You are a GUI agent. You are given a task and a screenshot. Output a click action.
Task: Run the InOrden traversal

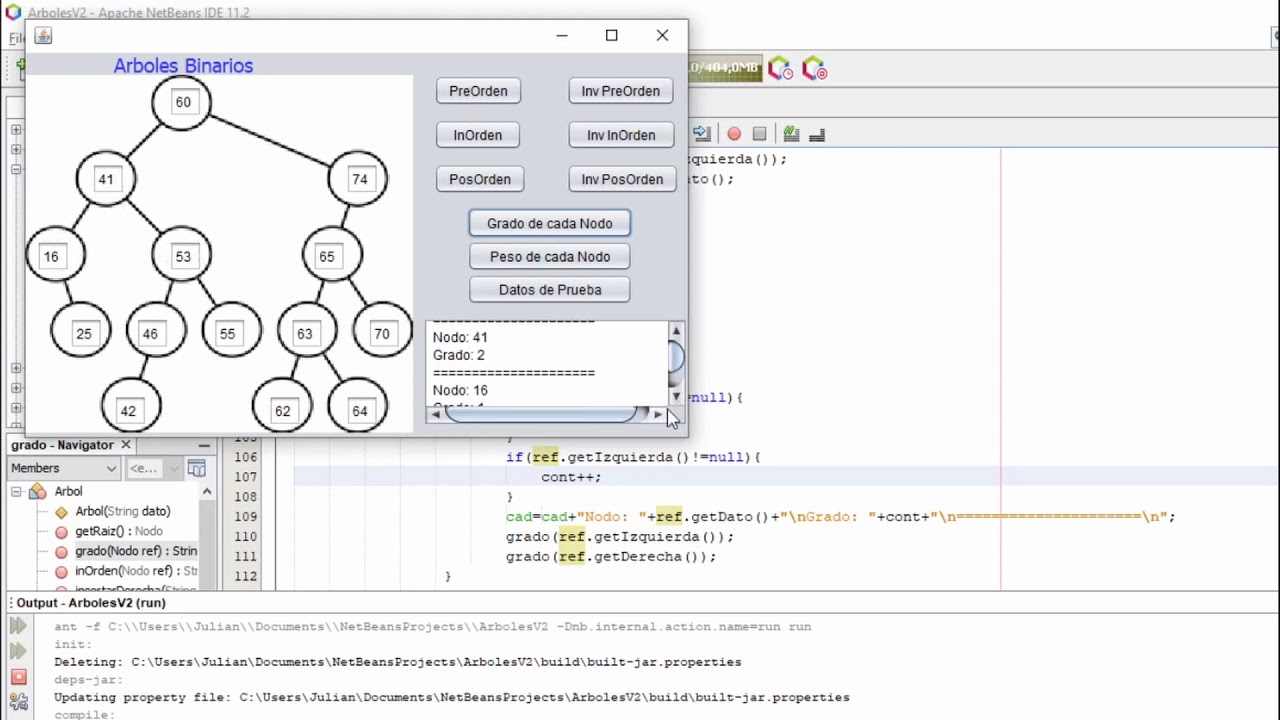pos(478,135)
